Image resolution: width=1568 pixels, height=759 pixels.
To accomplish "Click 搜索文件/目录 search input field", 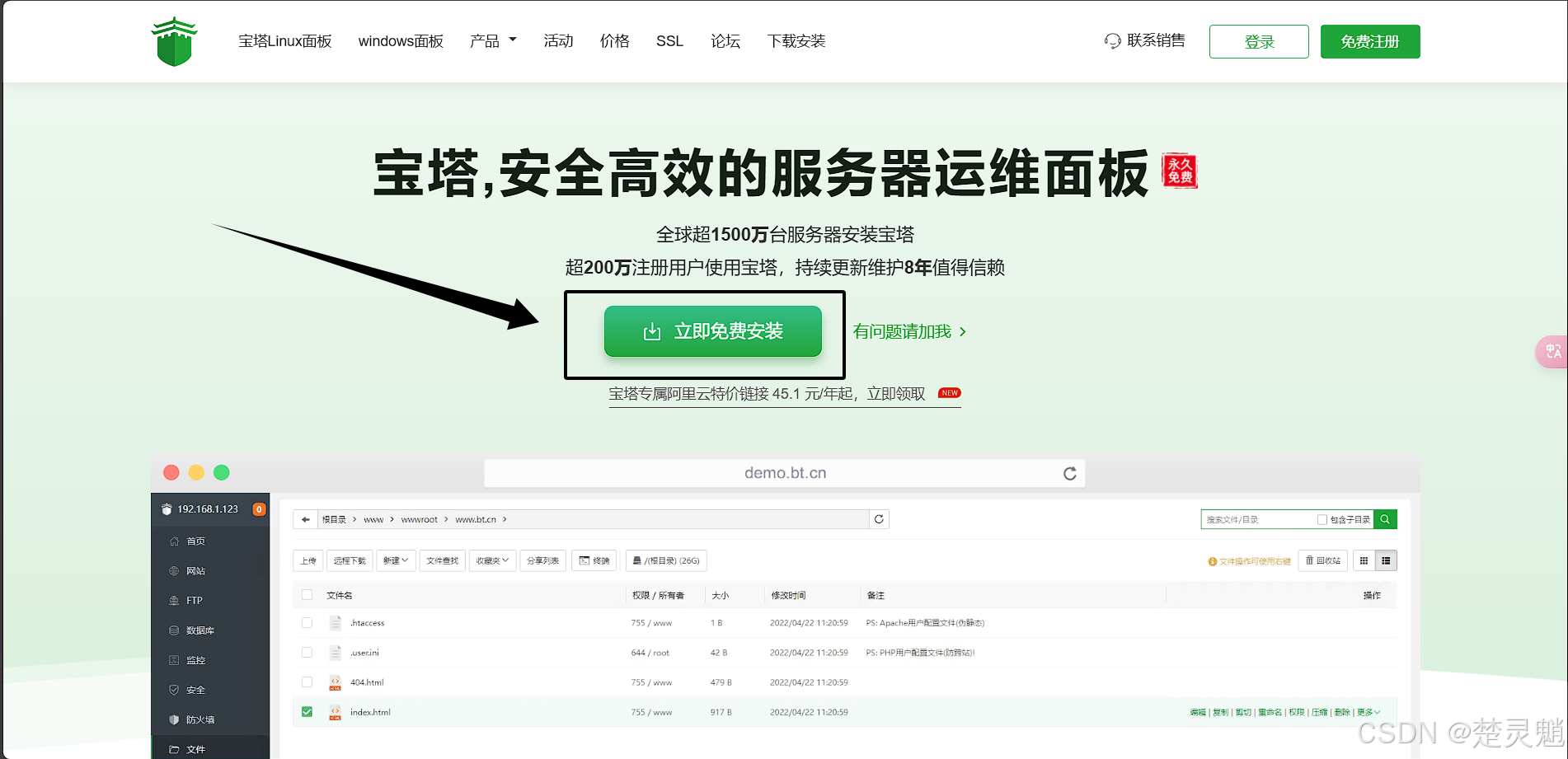I will (1259, 519).
